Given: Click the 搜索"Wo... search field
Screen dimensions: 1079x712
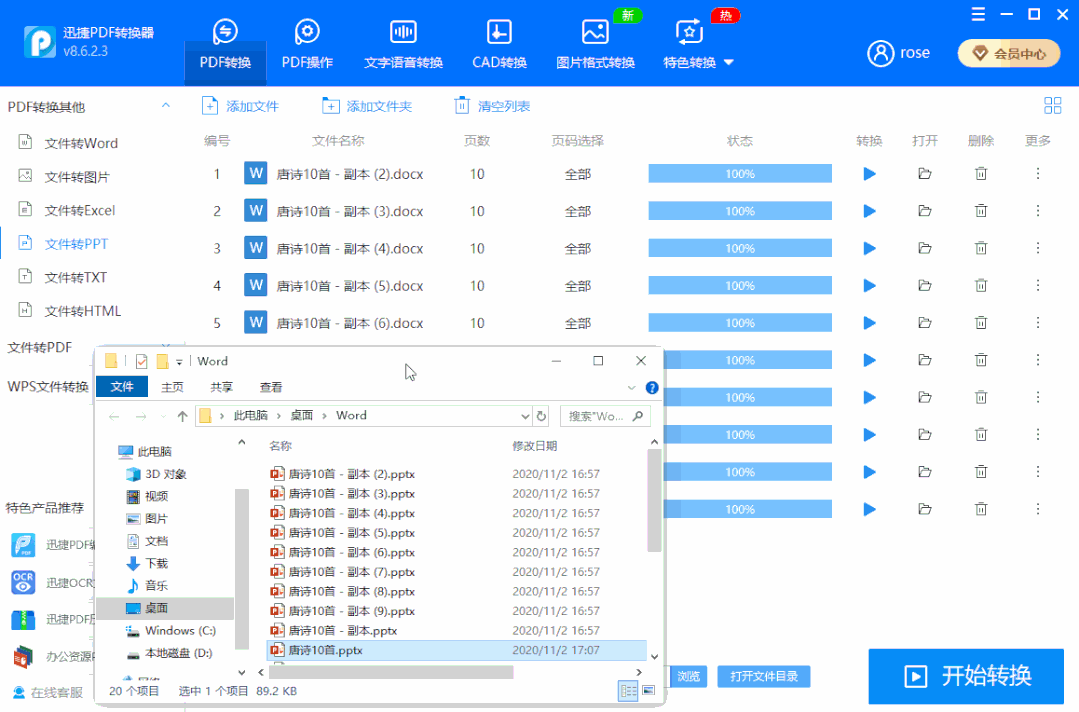Looking at the screenshot, I should [x=605, y=416].
